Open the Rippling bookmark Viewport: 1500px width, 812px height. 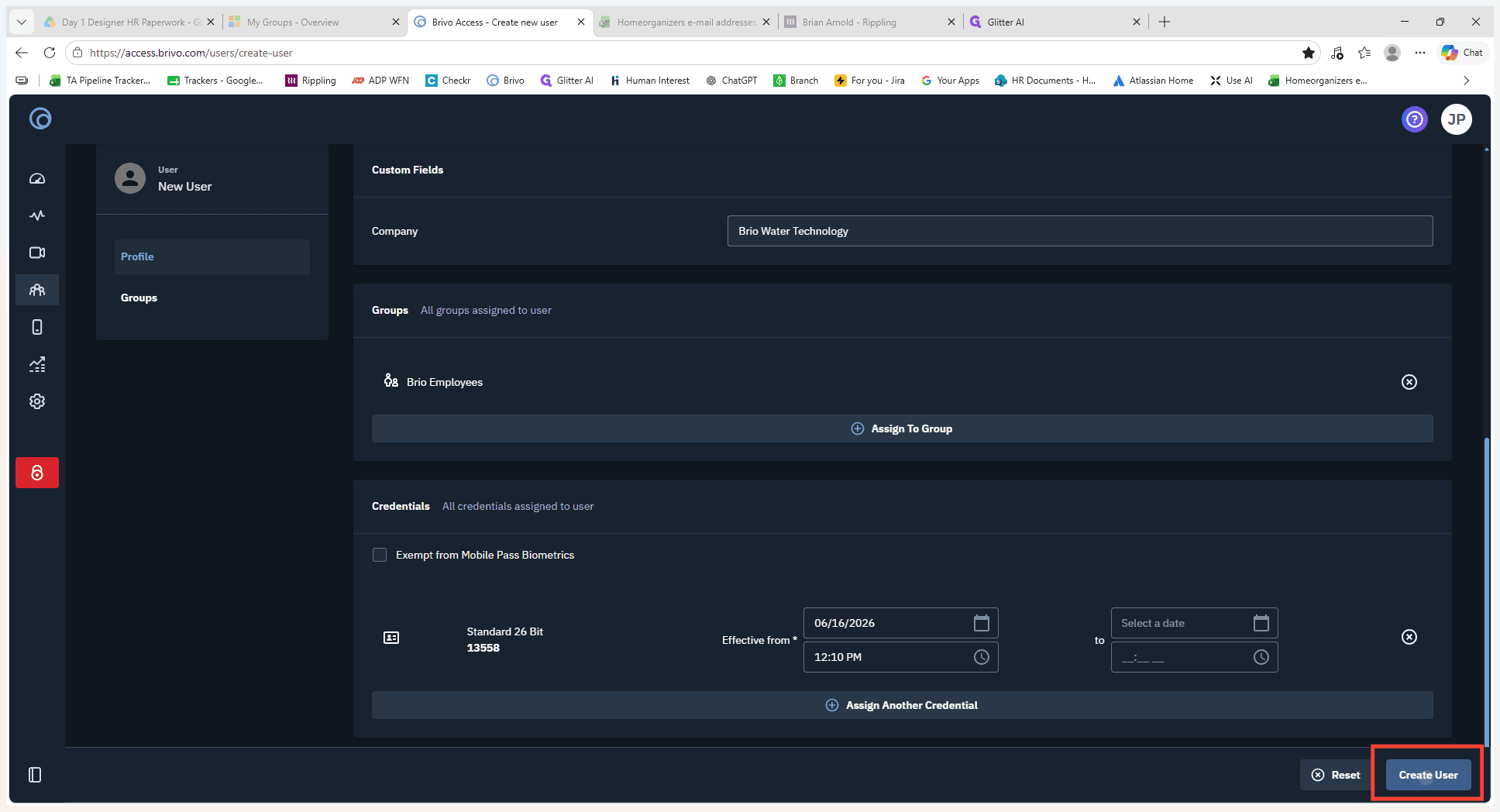311,80
